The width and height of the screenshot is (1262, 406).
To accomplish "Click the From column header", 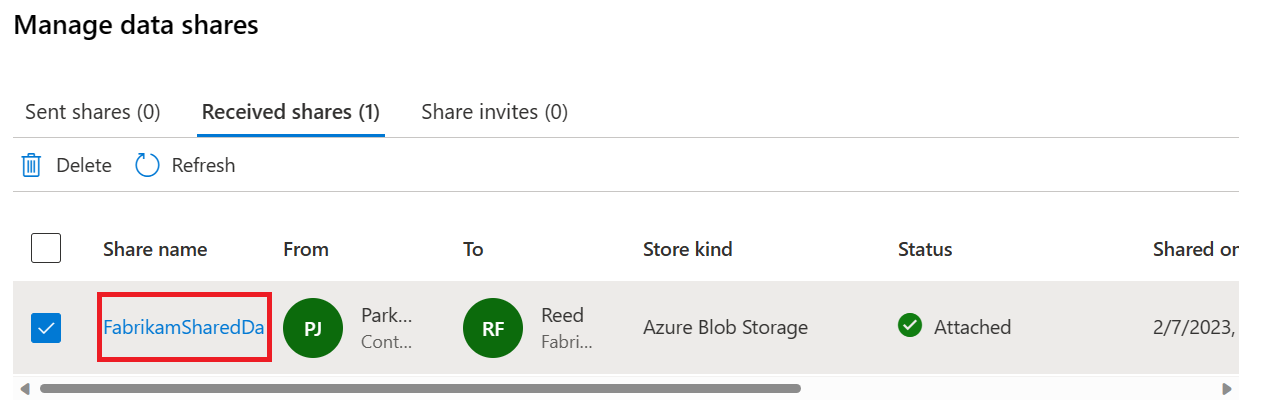I will tap(306, 249).
